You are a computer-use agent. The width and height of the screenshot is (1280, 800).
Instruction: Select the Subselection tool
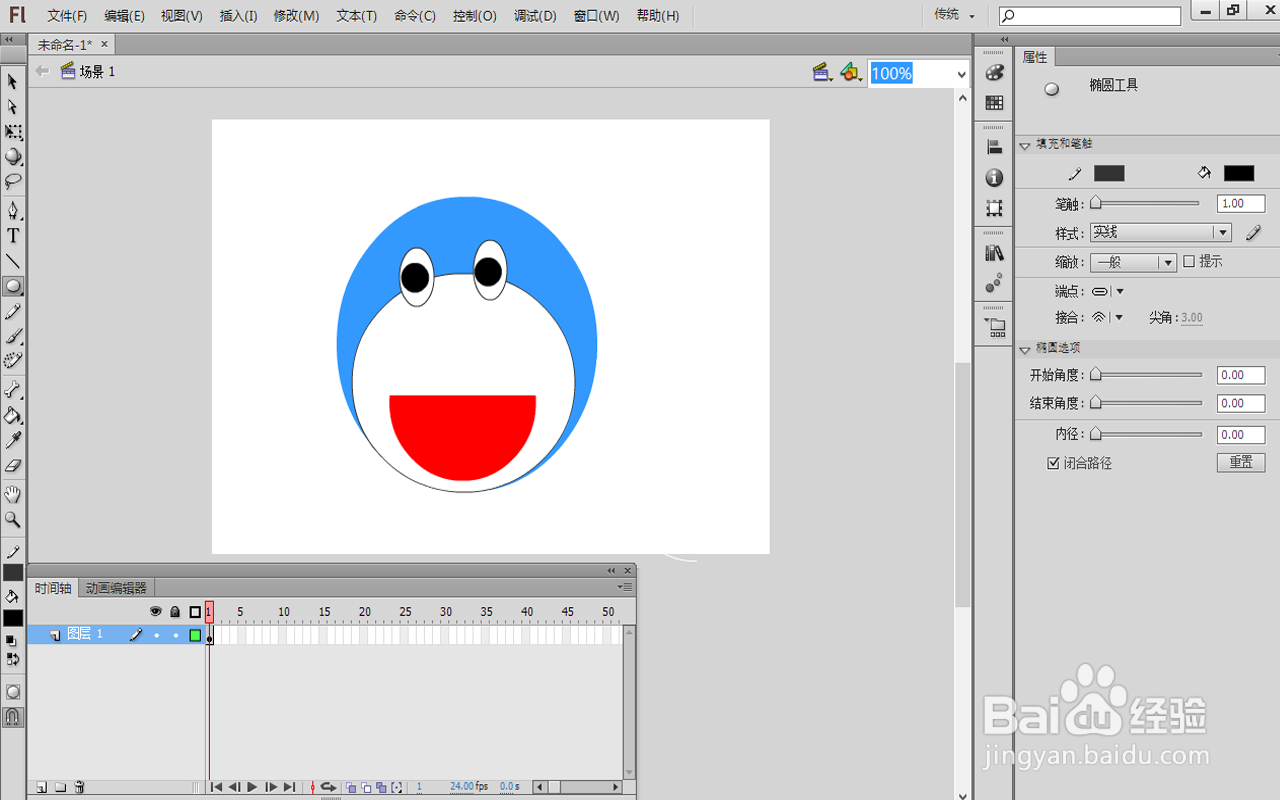tap(13, 107)
